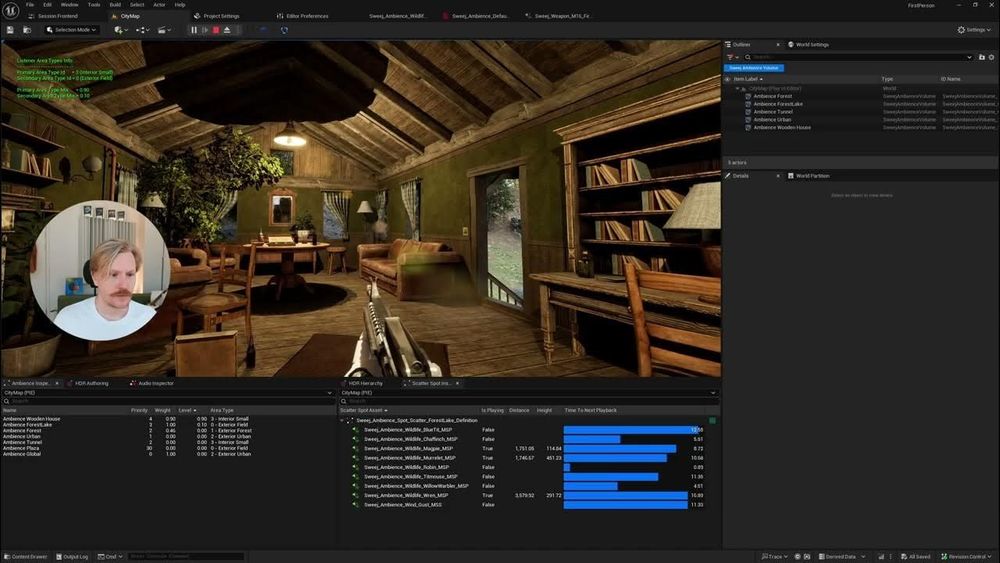Select Ambience Wooden House in the Outliner
This screenshot has height=563, width=1000.
point(782,128)
